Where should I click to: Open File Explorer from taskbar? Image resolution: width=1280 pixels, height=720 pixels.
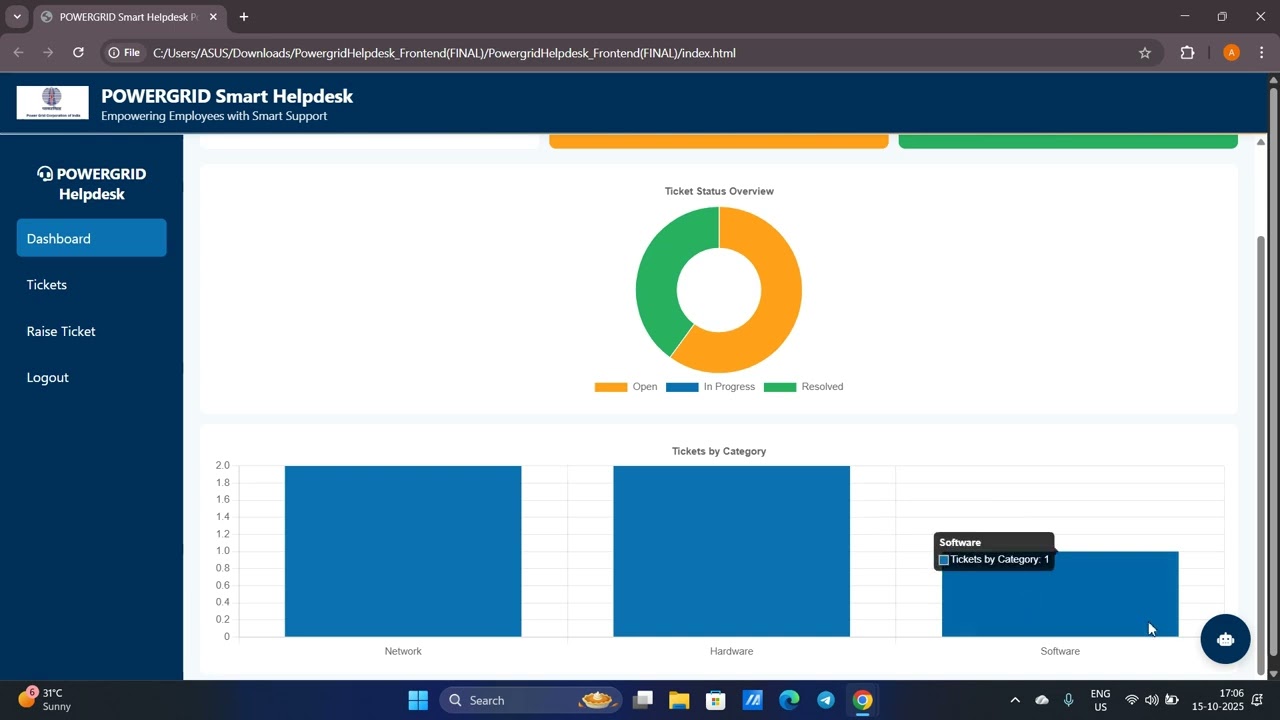679,700
